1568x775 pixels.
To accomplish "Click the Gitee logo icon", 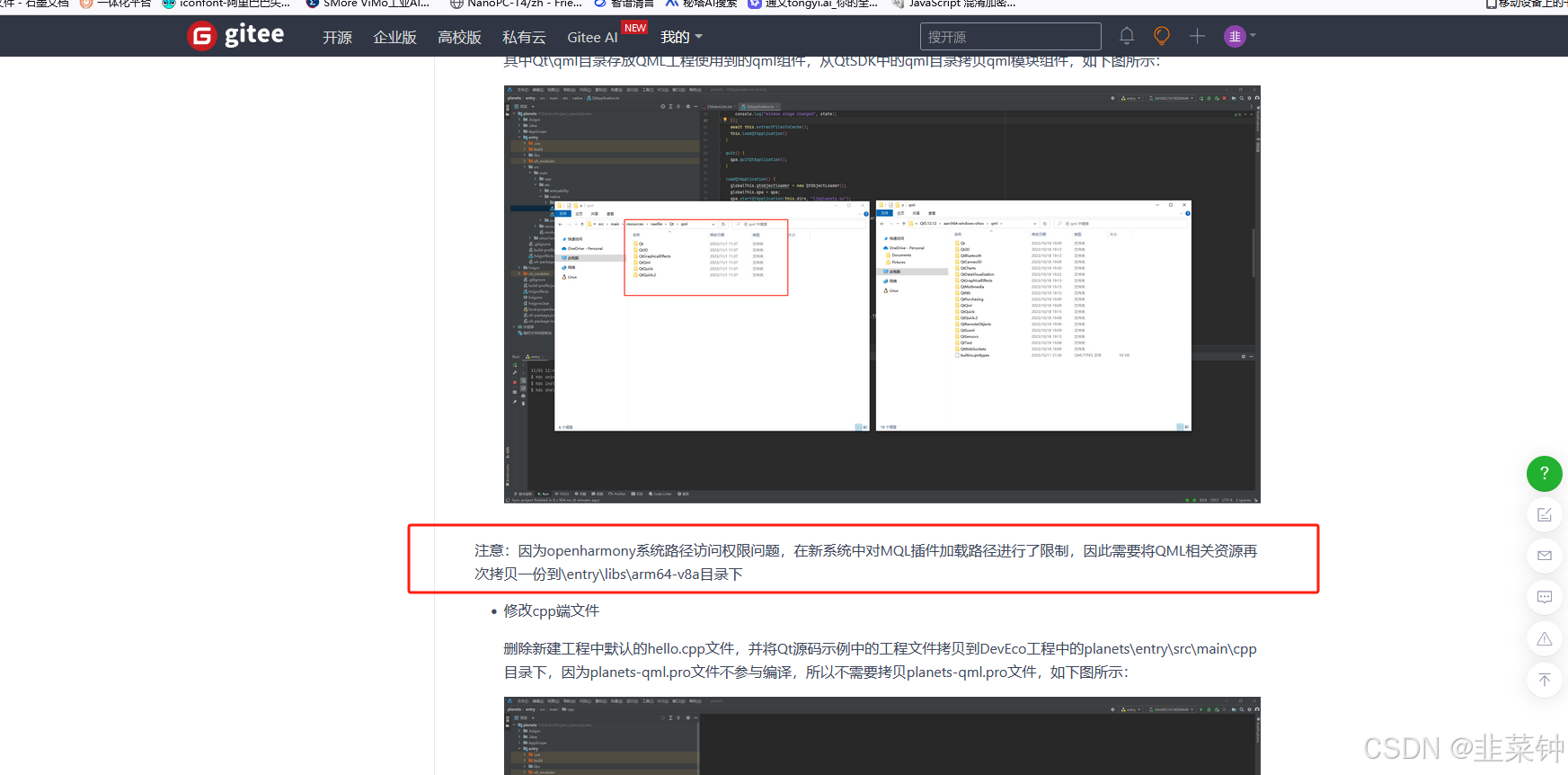I will pyautogui.click(x=201, y=36).
